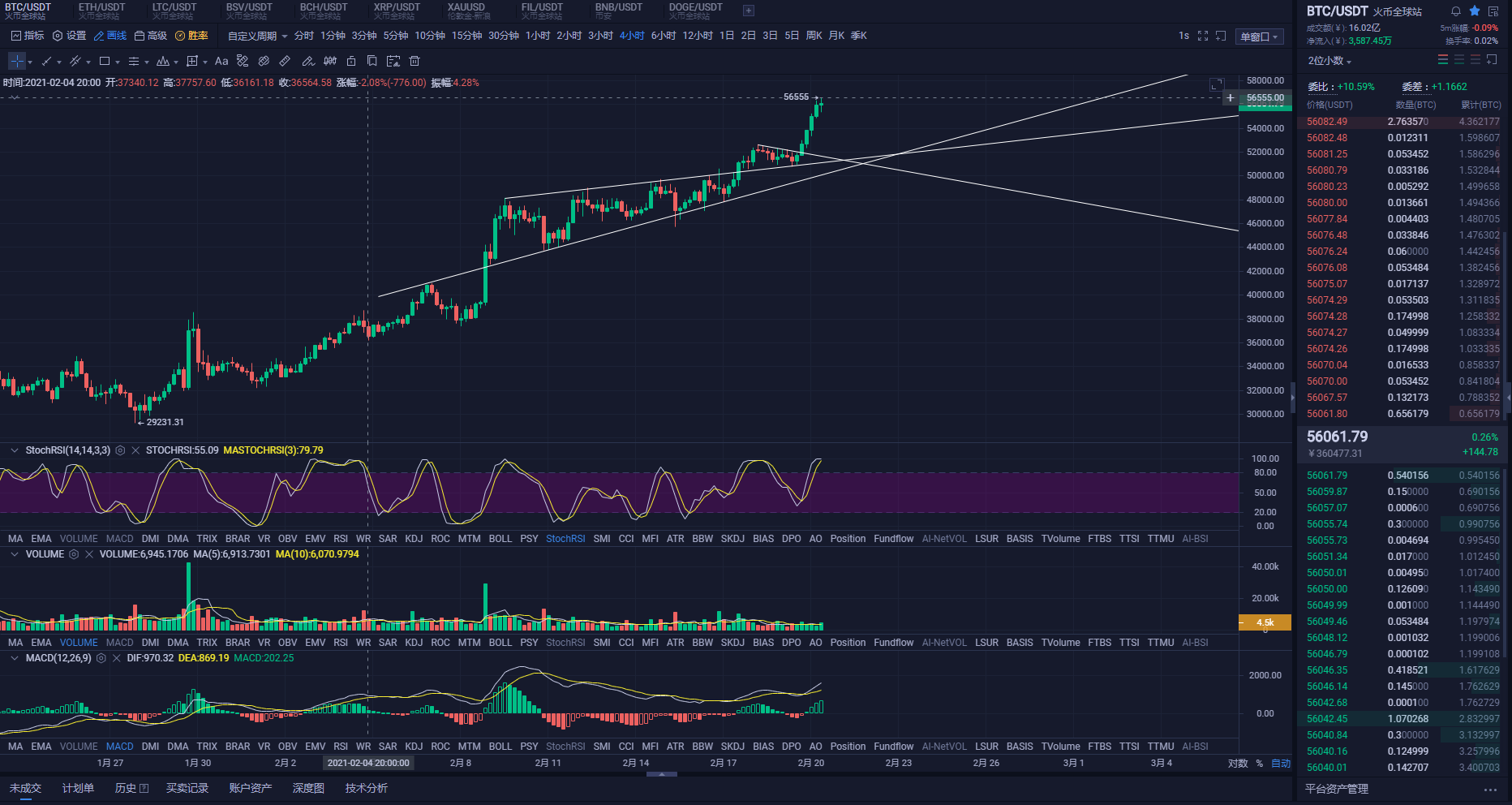Viewport: 1512px width, 805px height.
Task: Hide the StochRSI indicator eye icon
Action: (x=120, y=450)
